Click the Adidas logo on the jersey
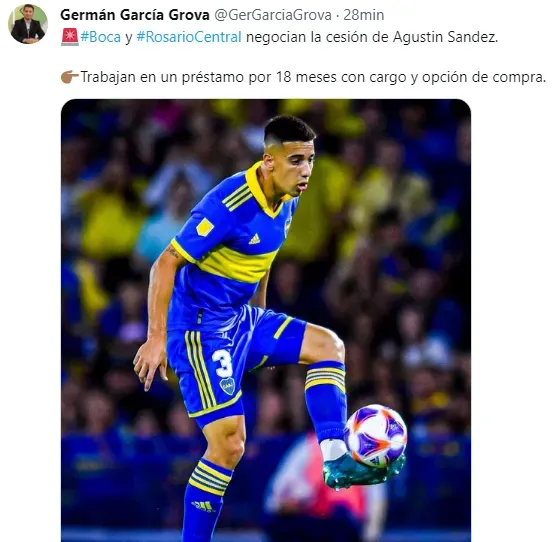The height and width of the screenshot is (542, 555). [254, 239]
